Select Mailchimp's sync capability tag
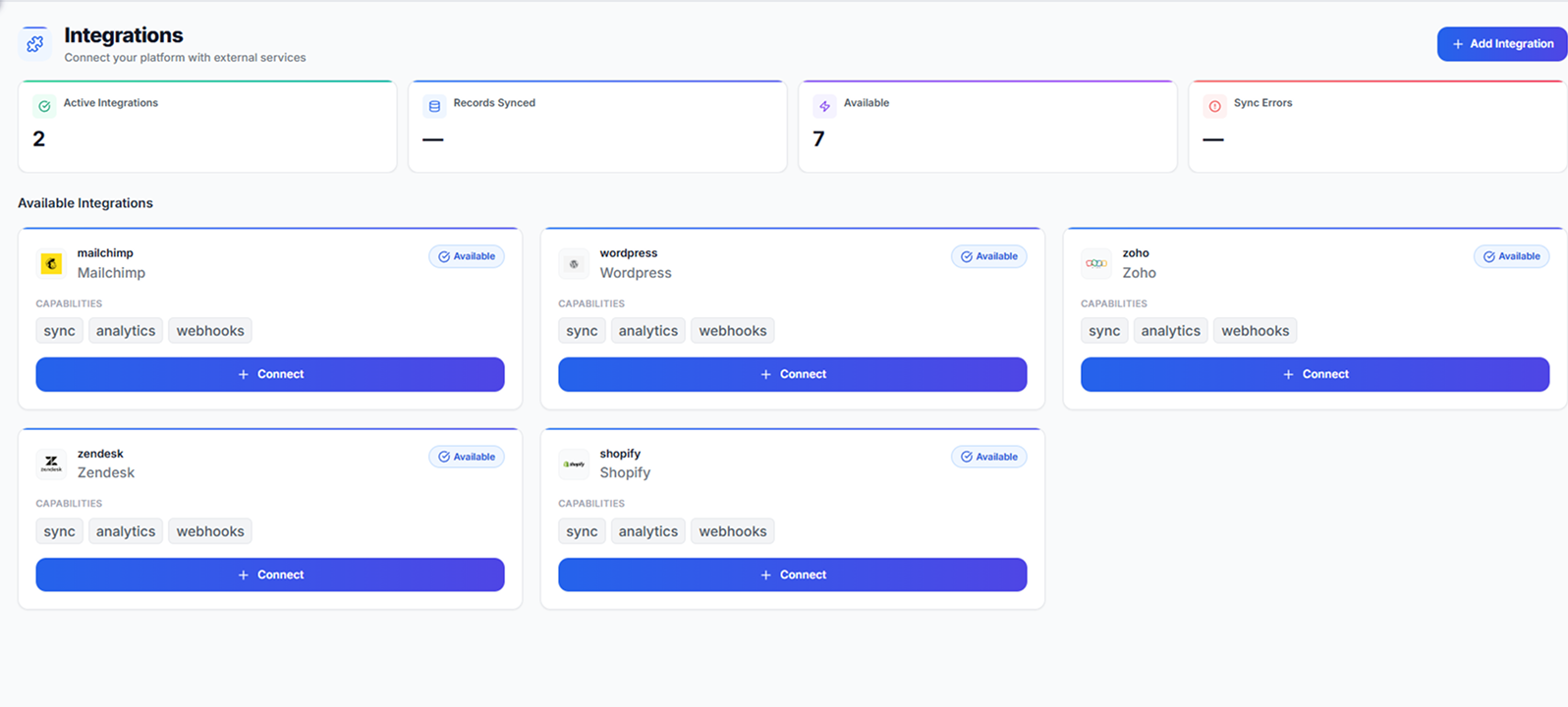Image resolution: width=1568 pixels, height=707 pixels. pyautogui.click(x=59, y=331)
